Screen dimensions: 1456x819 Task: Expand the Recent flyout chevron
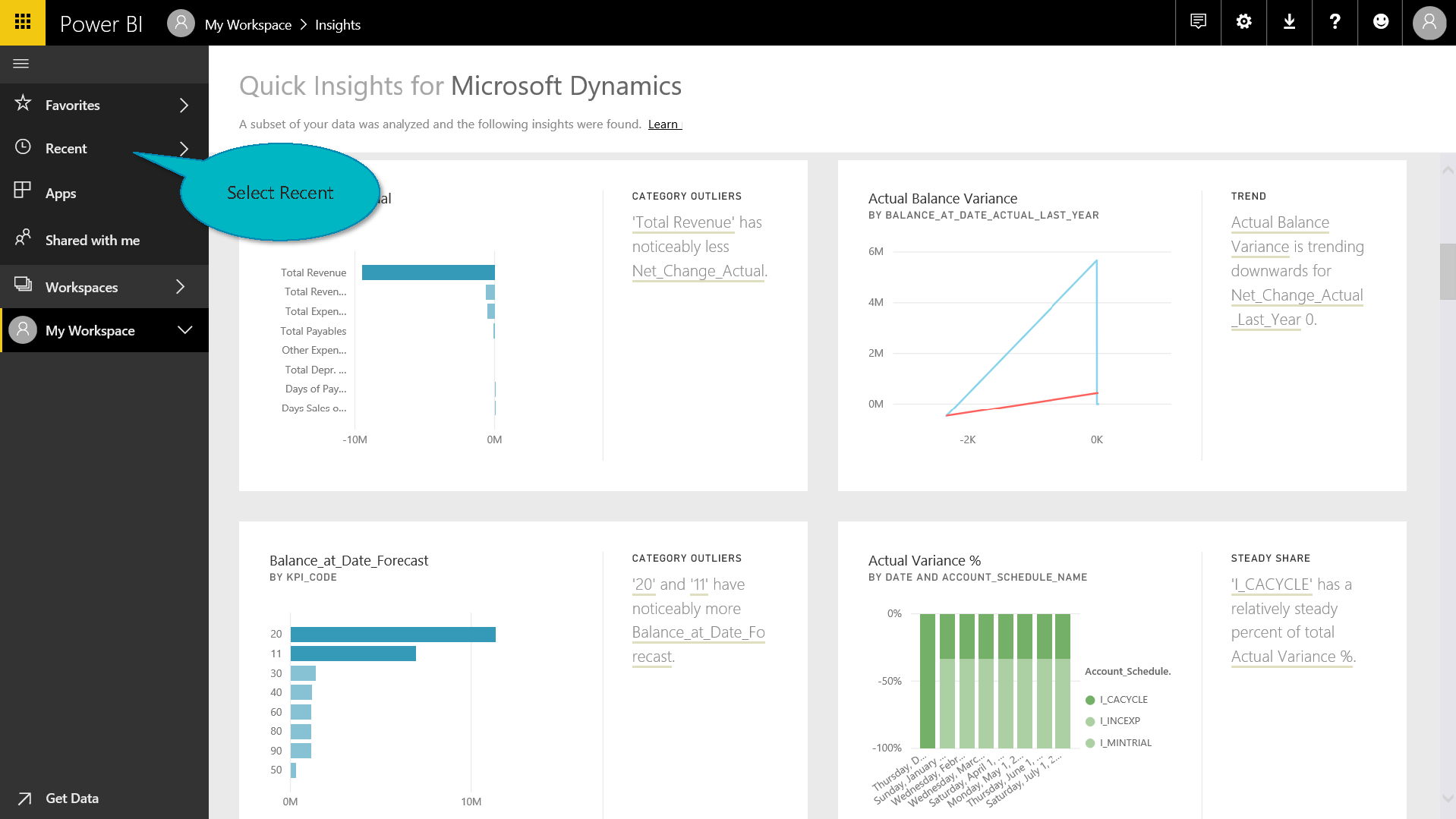(184, 149)
